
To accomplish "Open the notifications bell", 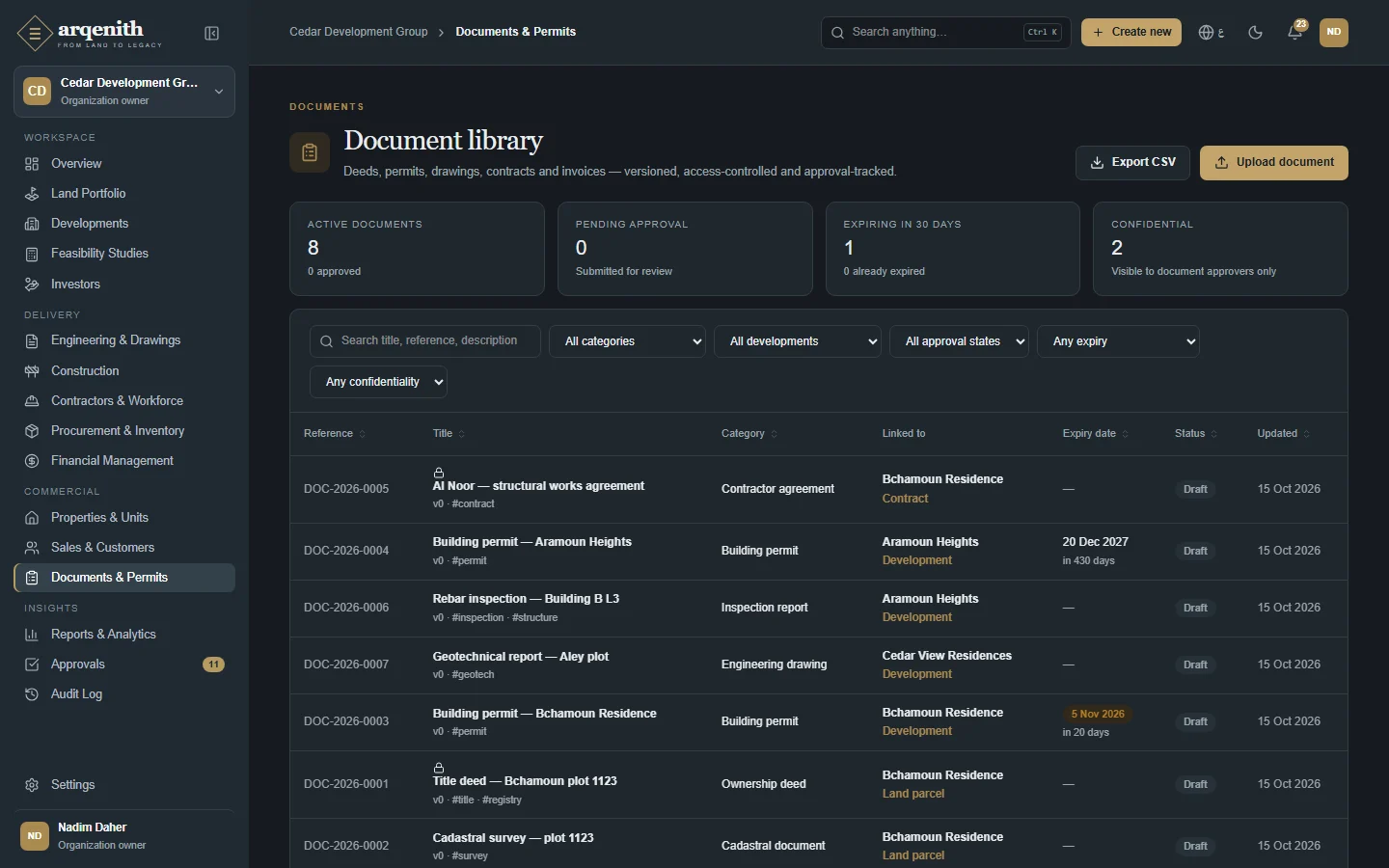I will pos(1294,32).
